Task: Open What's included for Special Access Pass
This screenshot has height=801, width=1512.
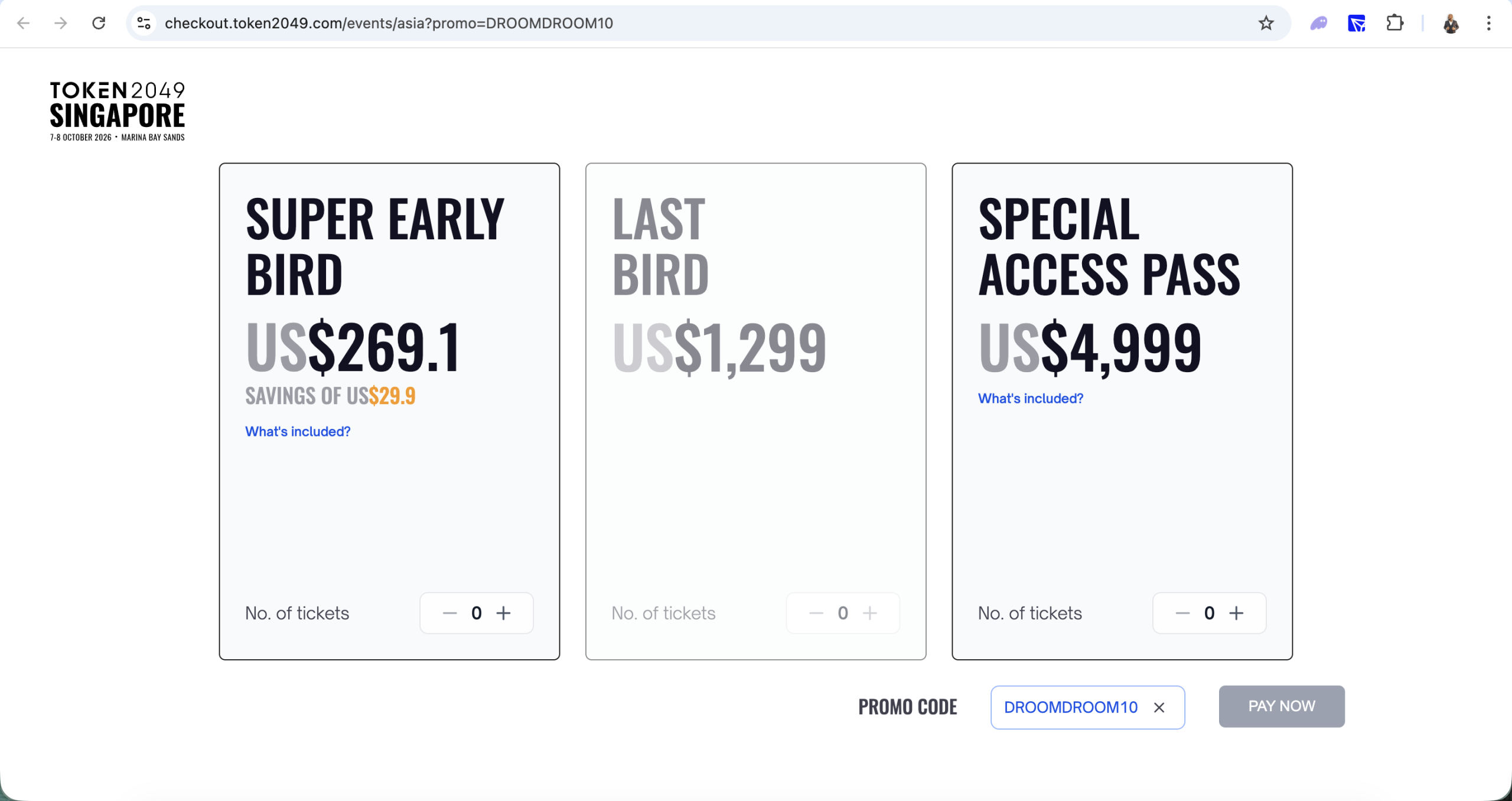Action: point(1030,398)
